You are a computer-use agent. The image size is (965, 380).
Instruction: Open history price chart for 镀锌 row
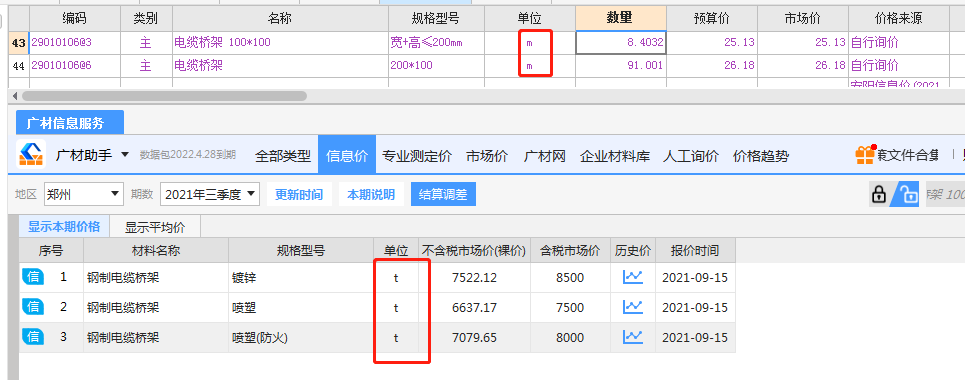(633, 278)
